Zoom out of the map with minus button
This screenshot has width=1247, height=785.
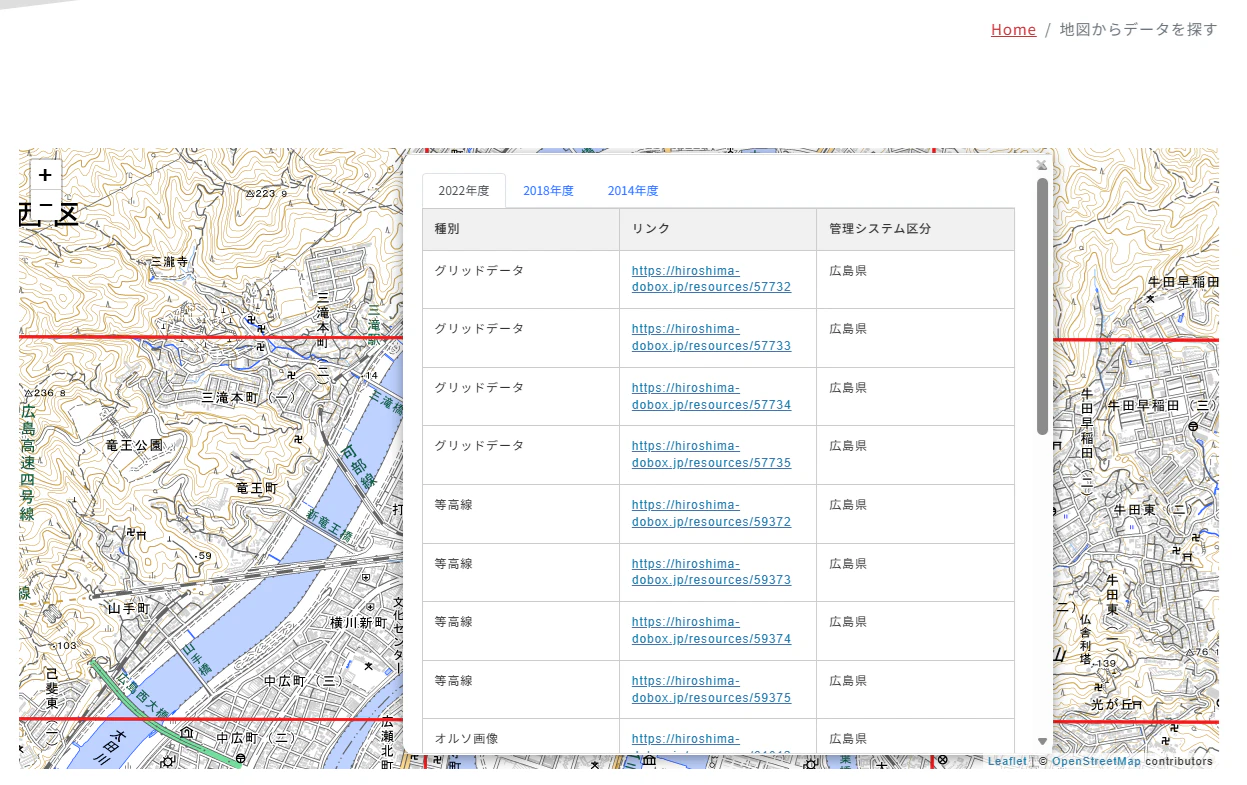point(46,204)
